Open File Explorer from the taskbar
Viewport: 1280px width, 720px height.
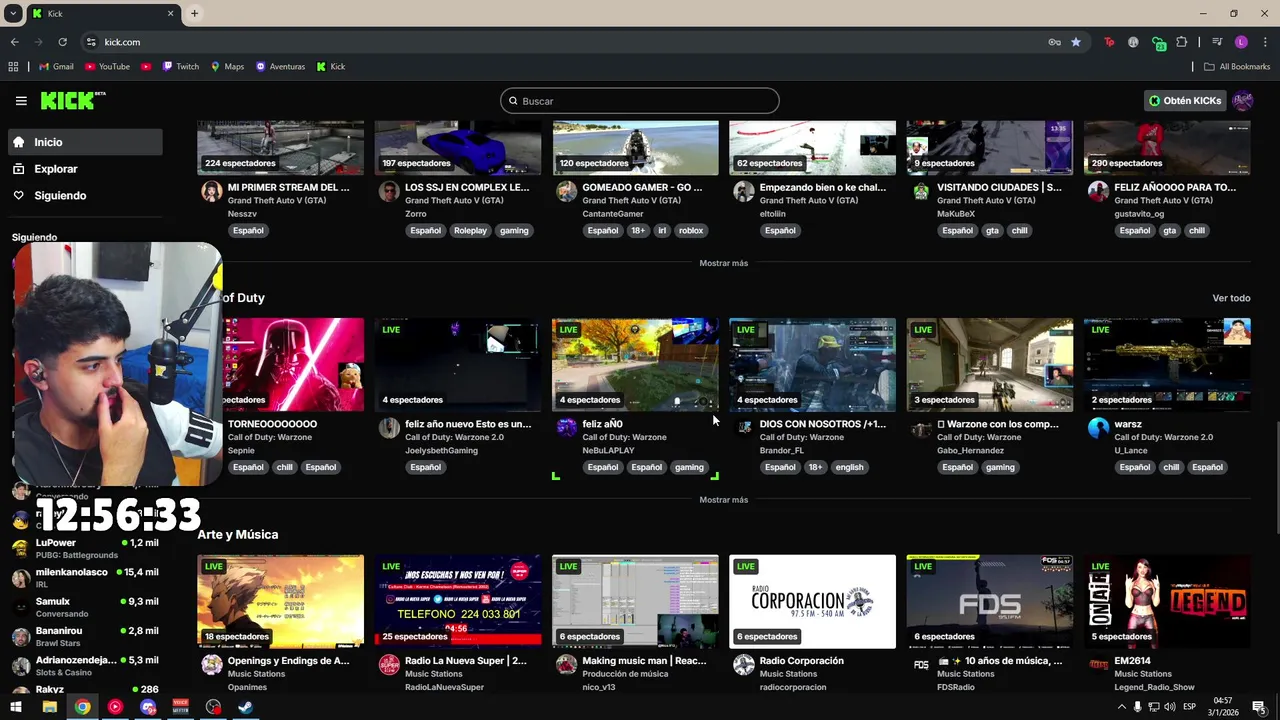(49, 707)
